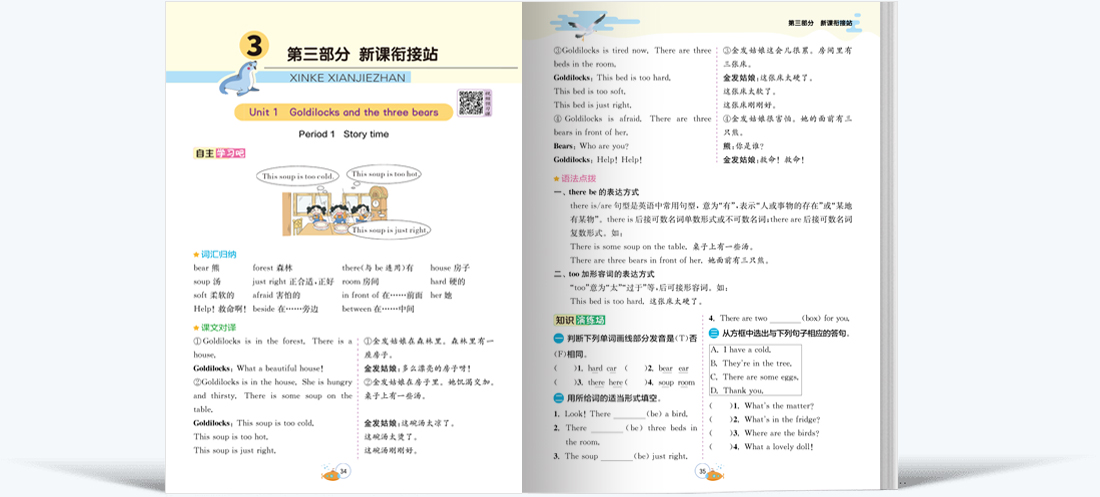Click the '语法点拨' heading

pyautogui.click(x=579, y=179)
